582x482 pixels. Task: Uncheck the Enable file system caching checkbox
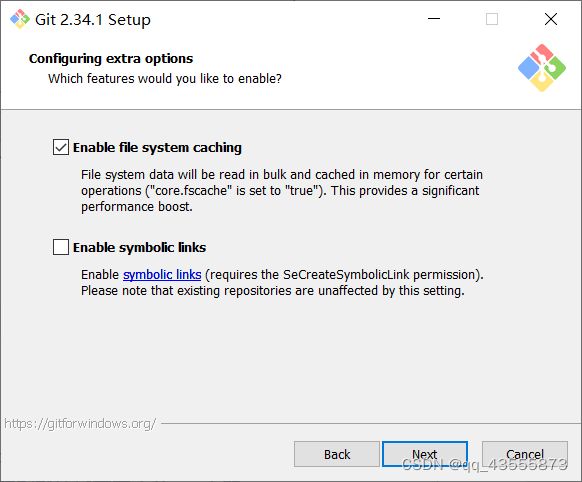click(61, 147)
